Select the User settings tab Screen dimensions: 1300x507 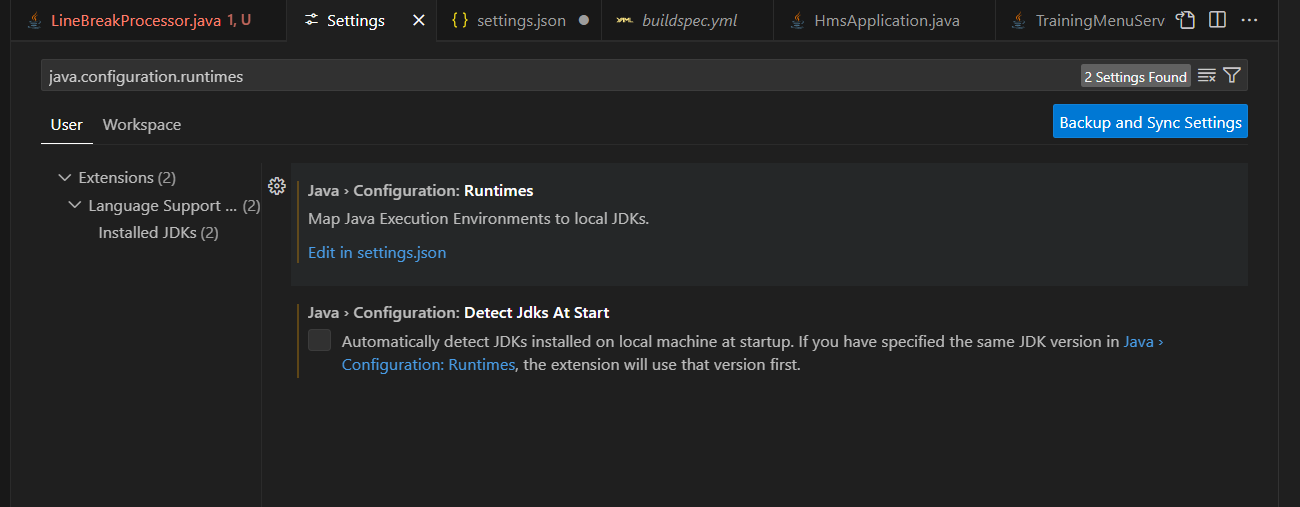pos(67,125)
